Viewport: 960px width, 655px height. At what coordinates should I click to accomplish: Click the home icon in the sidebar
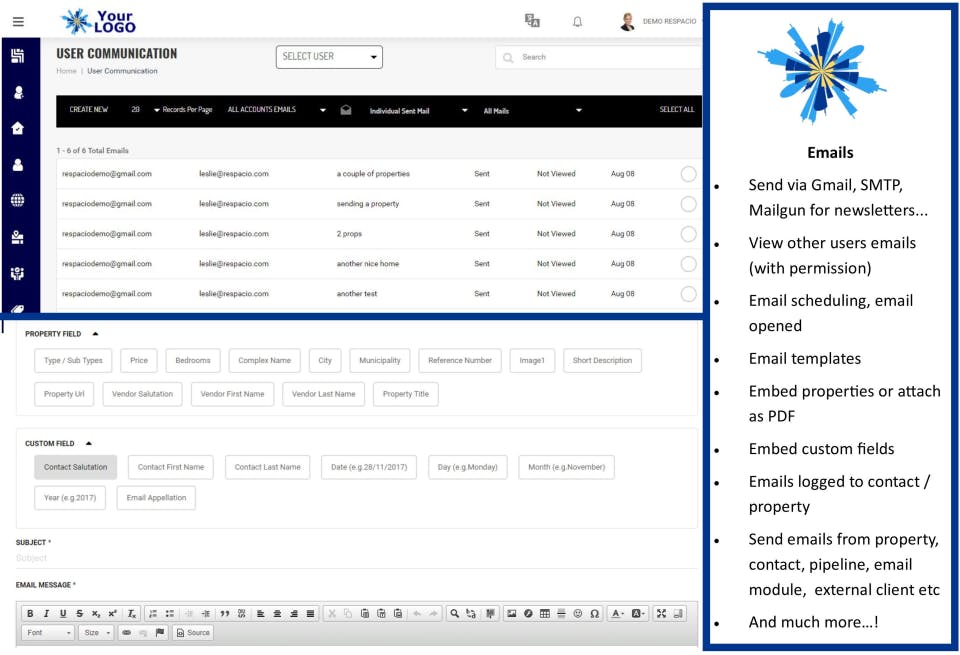[x=18, y=128]
